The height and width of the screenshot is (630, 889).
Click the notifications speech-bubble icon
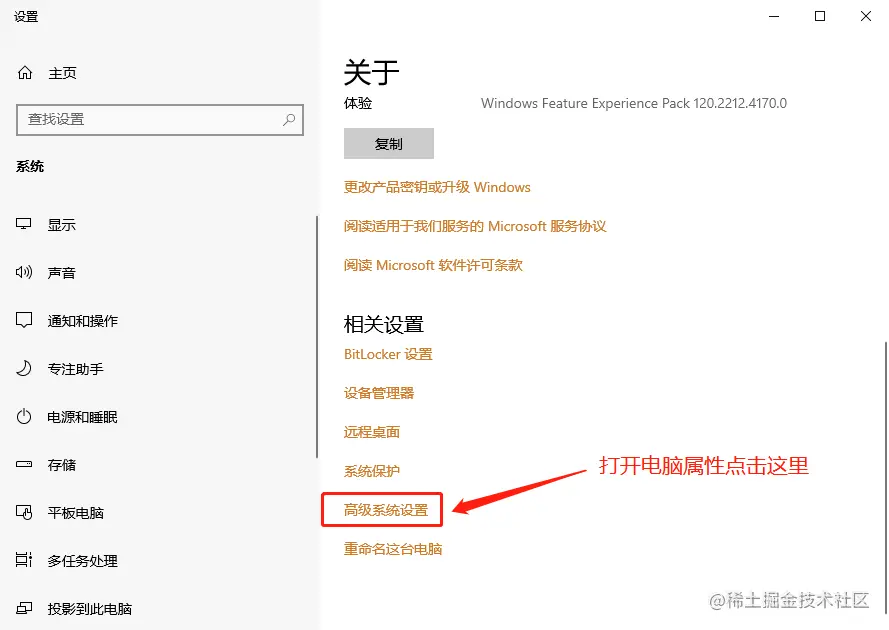(24, 320)
